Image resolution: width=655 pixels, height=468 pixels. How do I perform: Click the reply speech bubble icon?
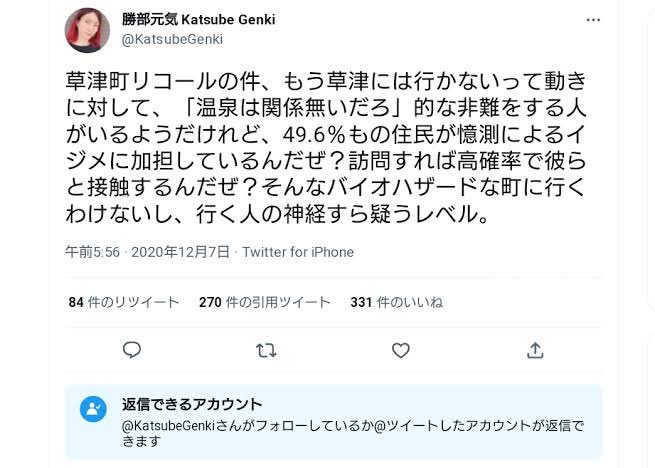click(x=132, y=349)
